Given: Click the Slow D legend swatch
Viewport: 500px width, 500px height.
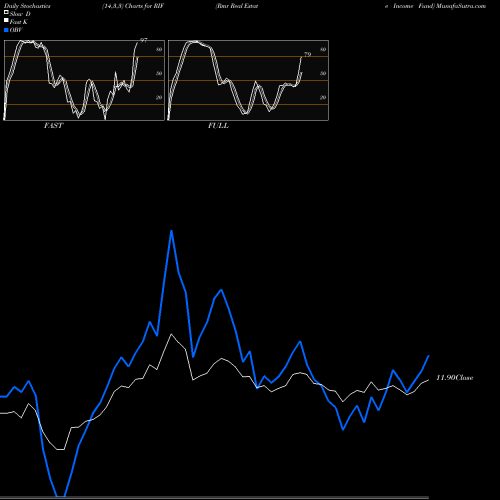Looking at the screenshot, I should tap(6, 12).
